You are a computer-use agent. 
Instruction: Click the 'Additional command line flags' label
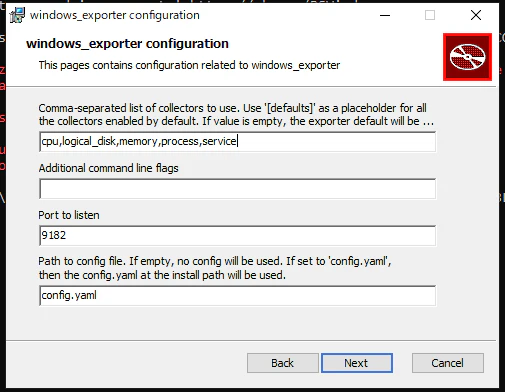[109, 168]
